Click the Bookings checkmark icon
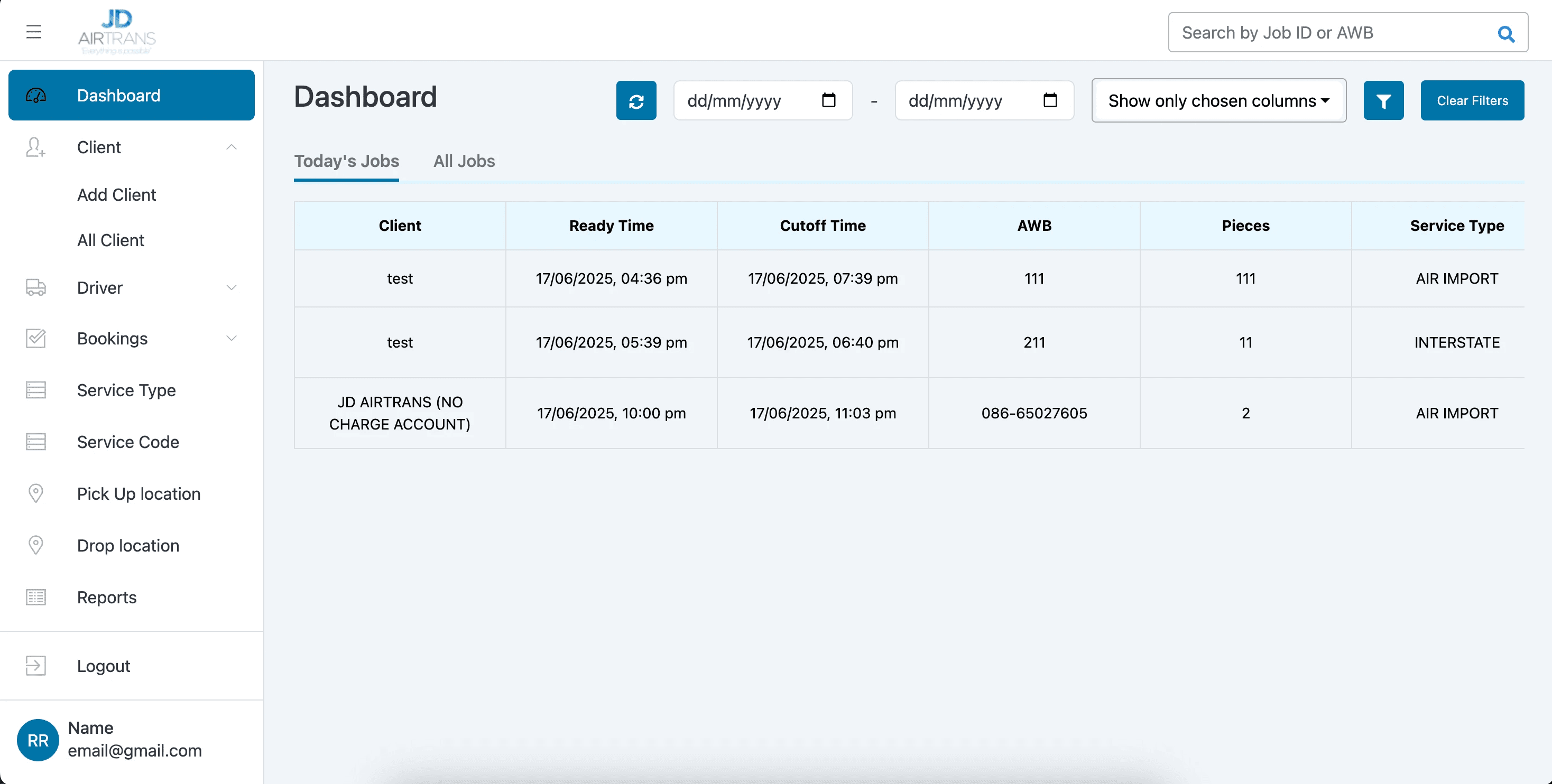The image size is (1552, 784). [36, 338]
